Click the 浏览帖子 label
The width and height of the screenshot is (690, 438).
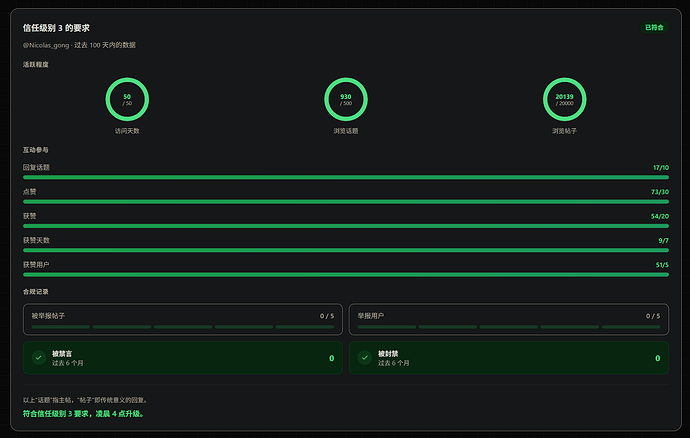click(565, 131)
